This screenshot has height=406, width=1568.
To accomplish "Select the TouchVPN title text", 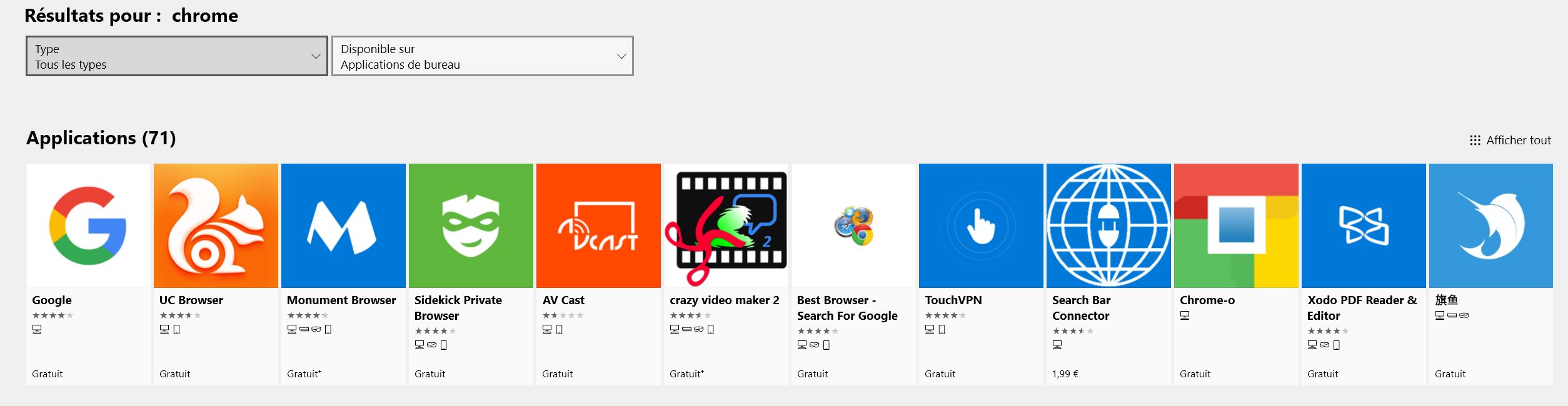I will tap(953, 300).
